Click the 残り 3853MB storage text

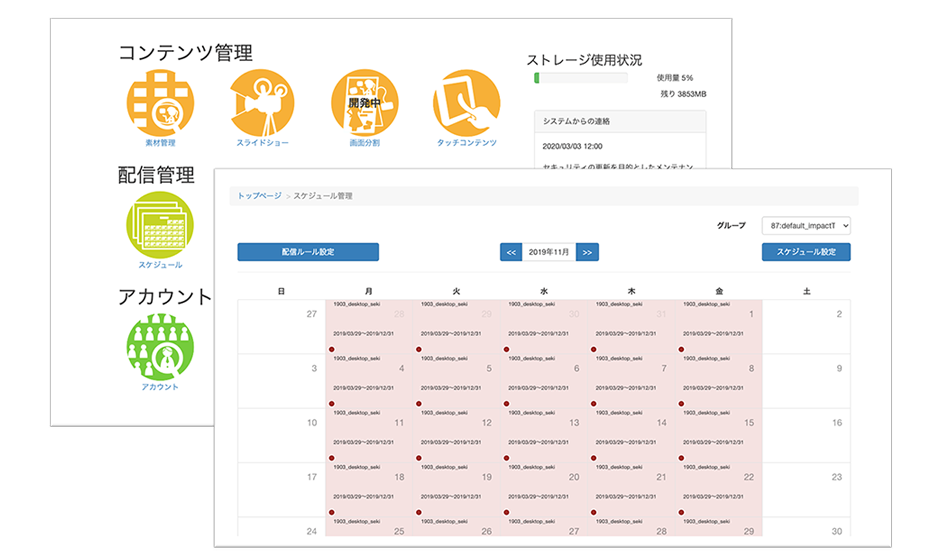click(683, 94)
